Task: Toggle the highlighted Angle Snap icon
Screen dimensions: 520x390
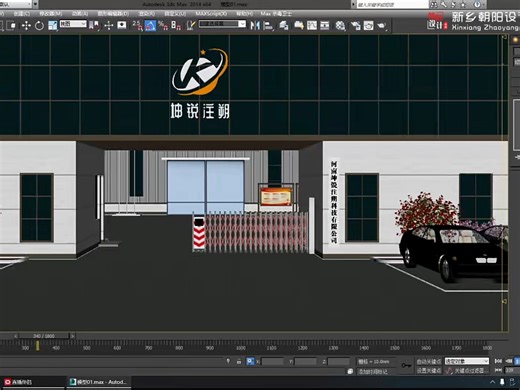Action: pyautogui.click(x=150, y=26)
